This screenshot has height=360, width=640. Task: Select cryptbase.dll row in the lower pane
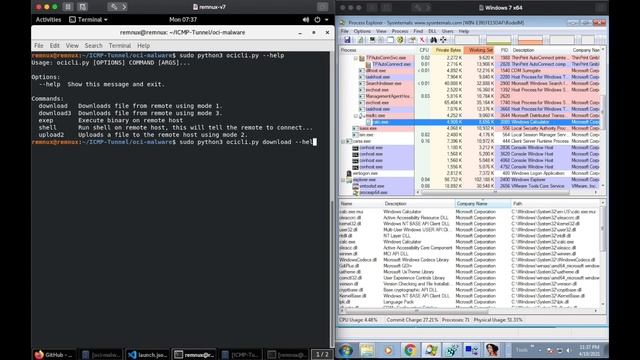click(469, 290)
